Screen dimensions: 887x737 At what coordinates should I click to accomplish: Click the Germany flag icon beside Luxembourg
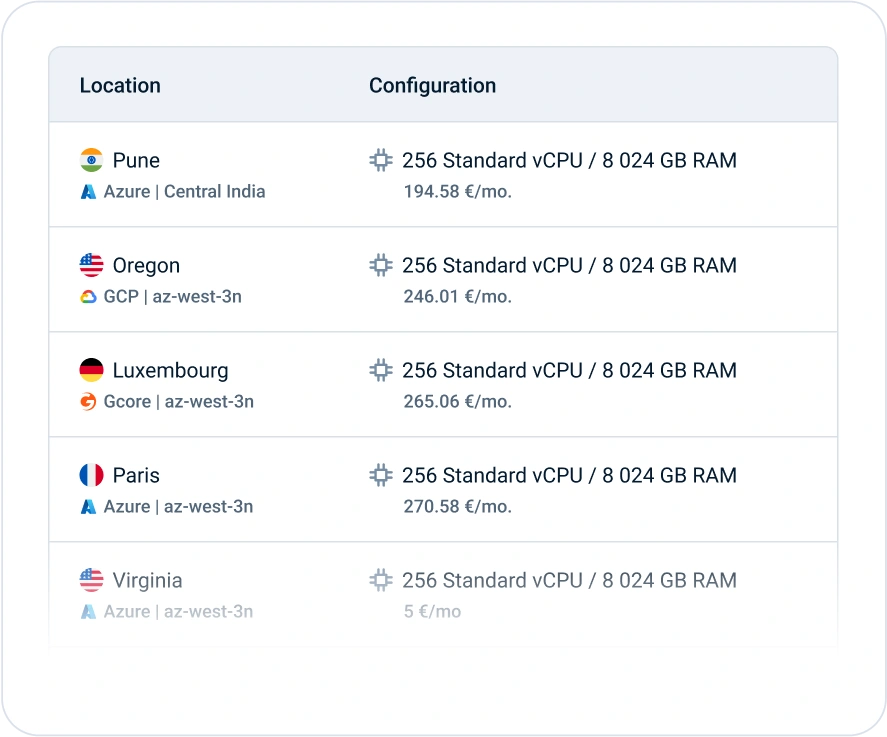tap(91, 370)
